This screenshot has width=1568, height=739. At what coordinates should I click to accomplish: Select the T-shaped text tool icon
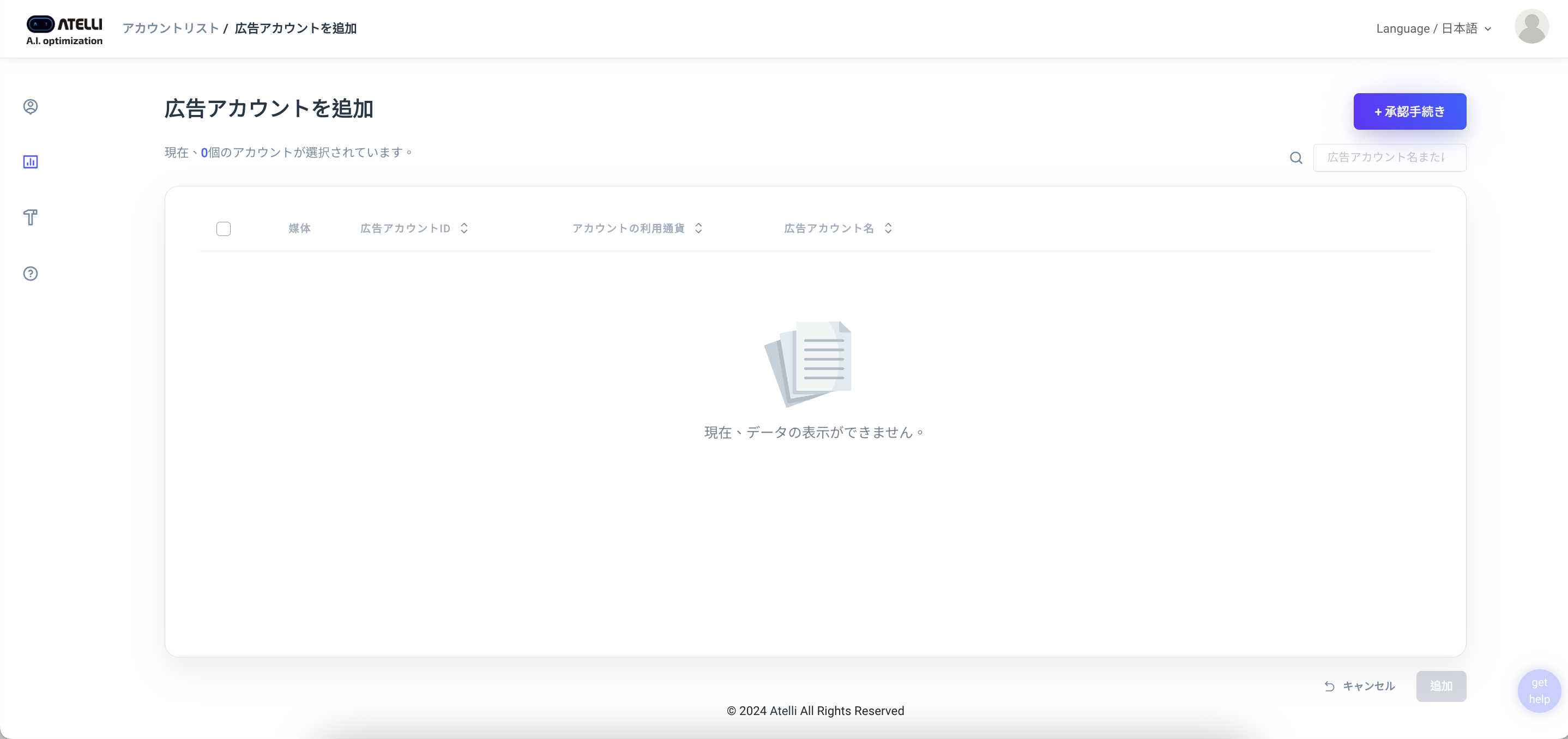point(31,217)
